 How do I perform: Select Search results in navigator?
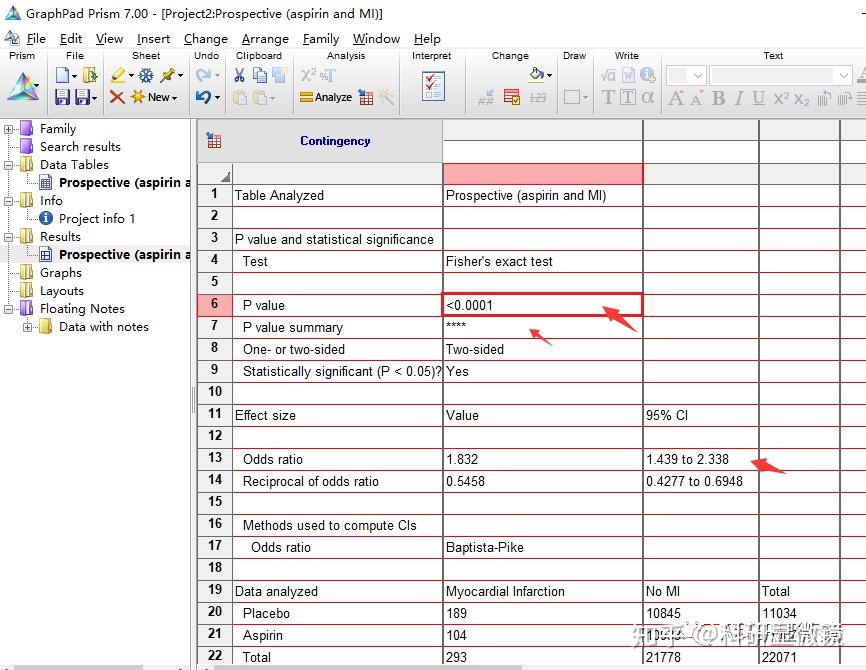[x=80, y=147]
